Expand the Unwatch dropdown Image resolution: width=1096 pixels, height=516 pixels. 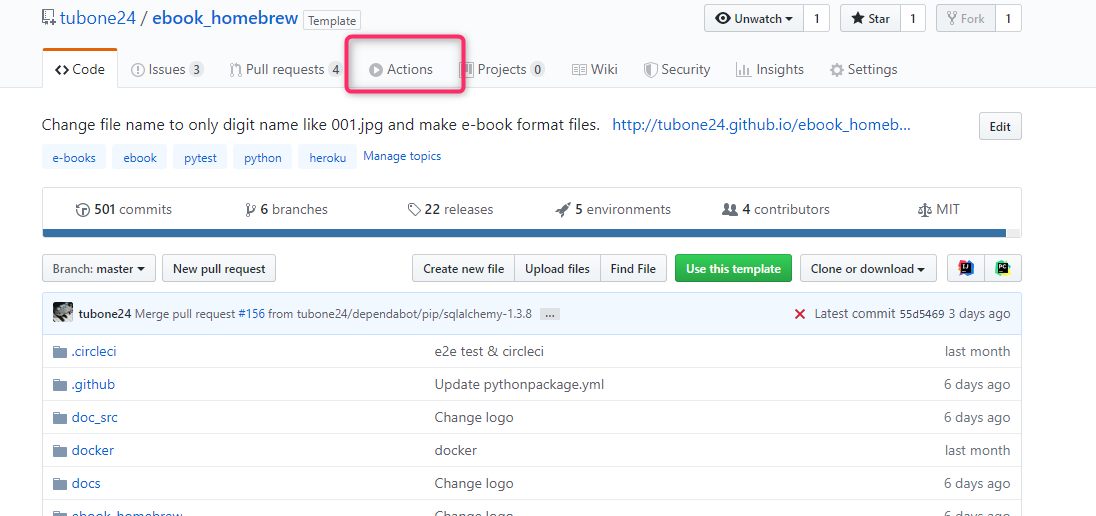click(x=754, y=19)
